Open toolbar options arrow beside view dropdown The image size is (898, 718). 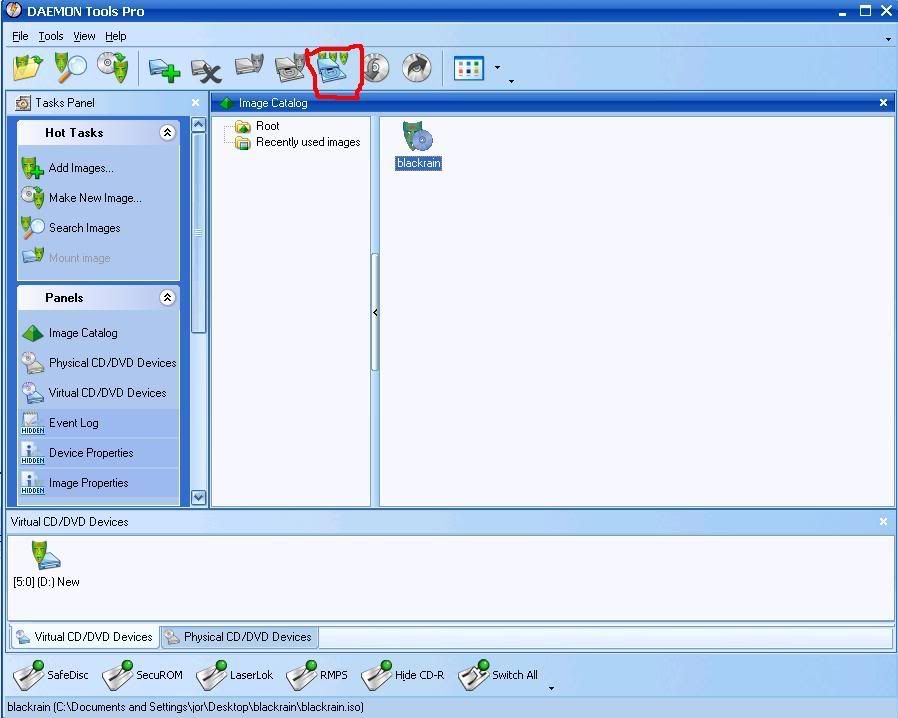pos(511,81)
